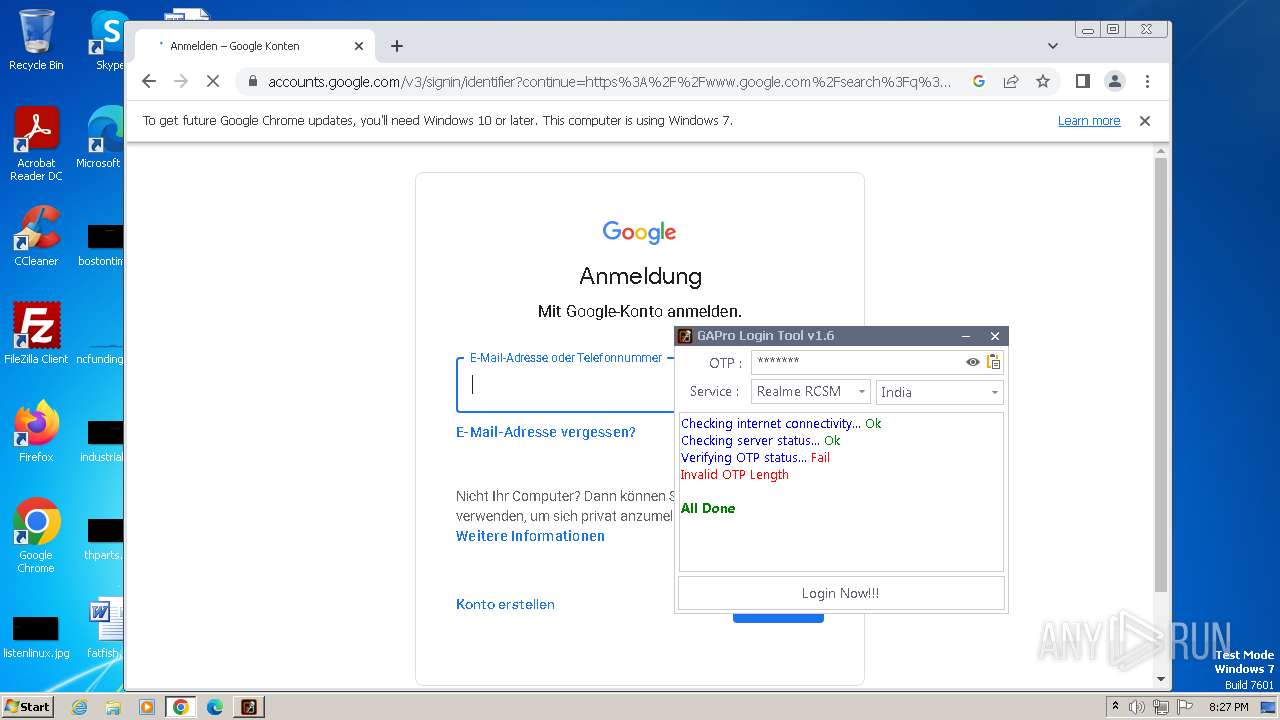Click Konto erstellen link
Viewport: 1280px width, 720px height.
click(x=505, y=604)
